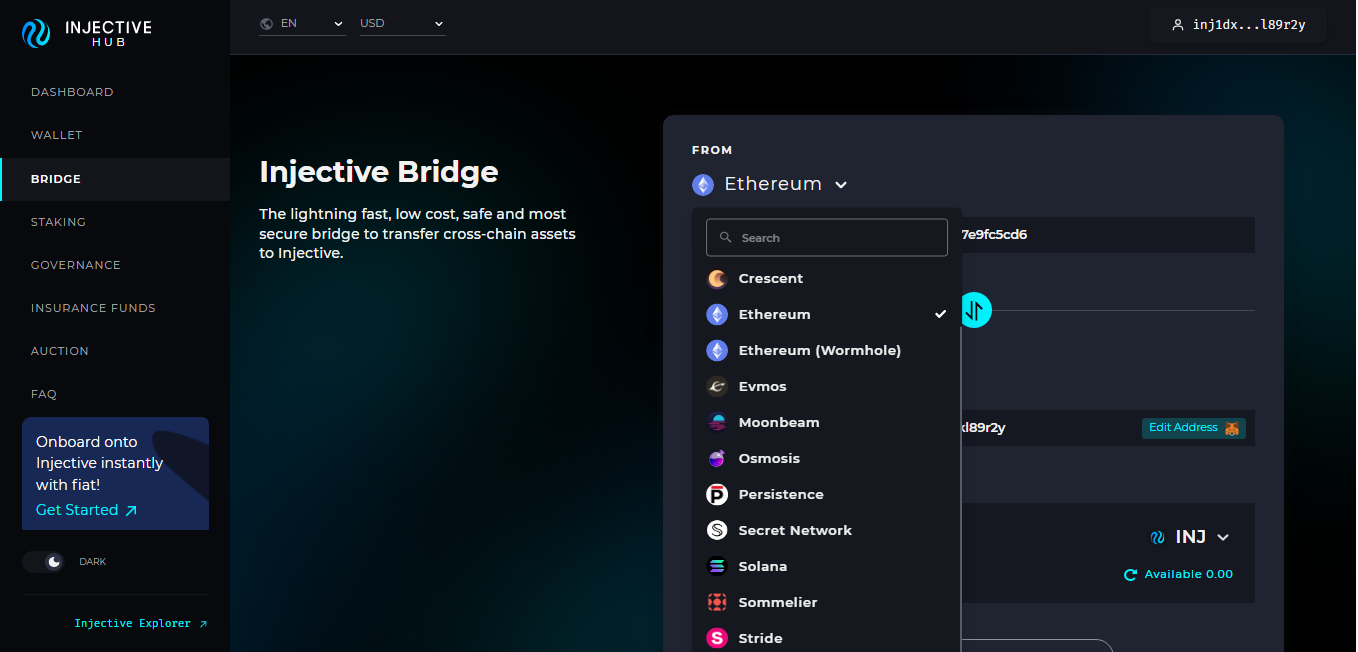Click the Solana chain icon
Screen dimensions: 1358x652
tap(717, 567)
